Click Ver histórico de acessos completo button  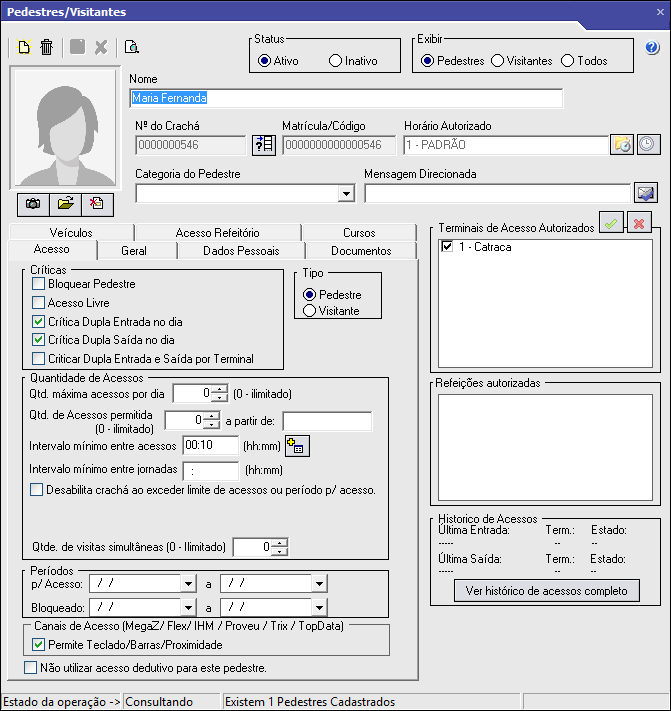(x=547, y=591)
